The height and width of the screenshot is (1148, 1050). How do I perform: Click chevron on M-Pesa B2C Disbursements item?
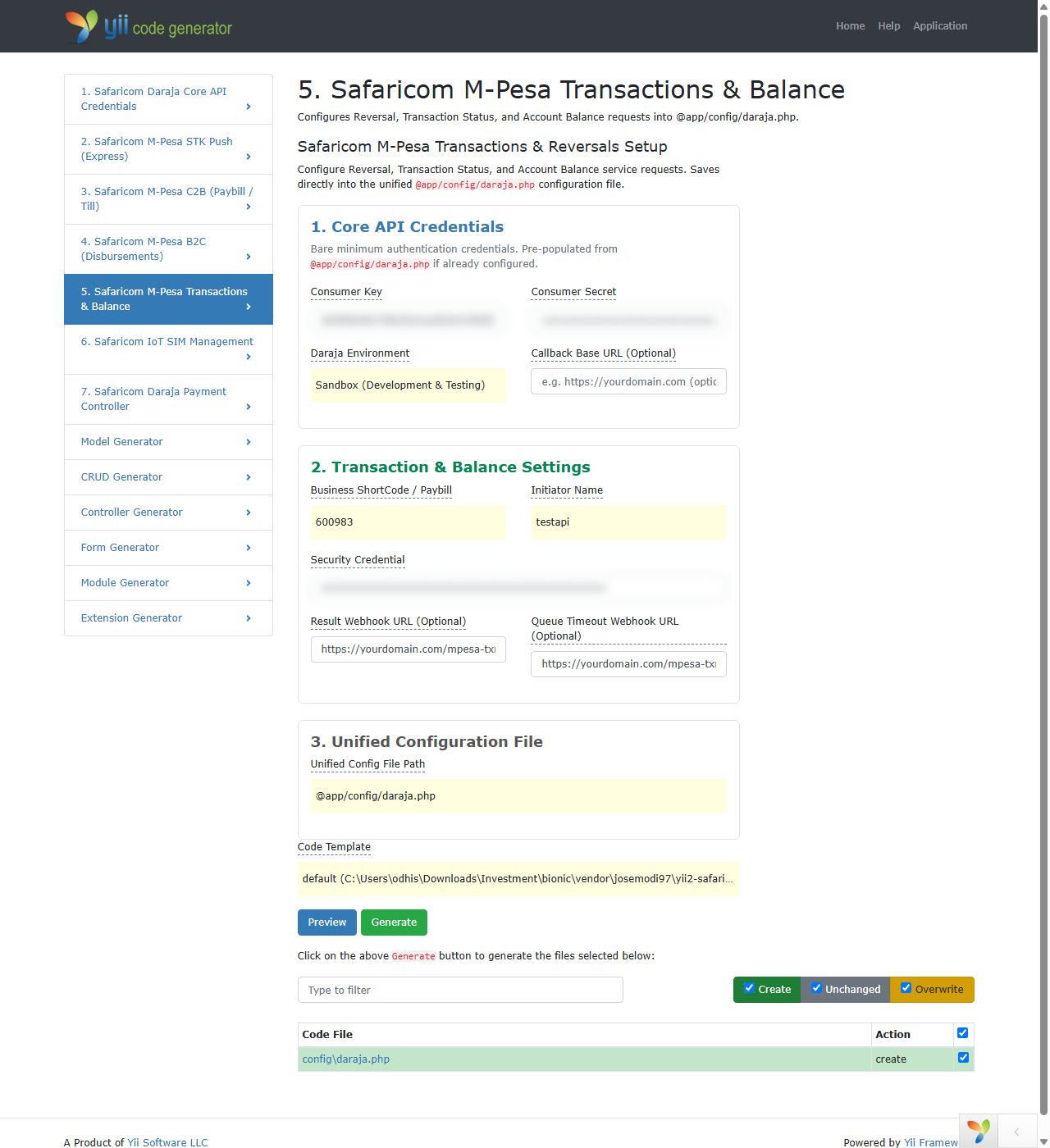point(249,257)
